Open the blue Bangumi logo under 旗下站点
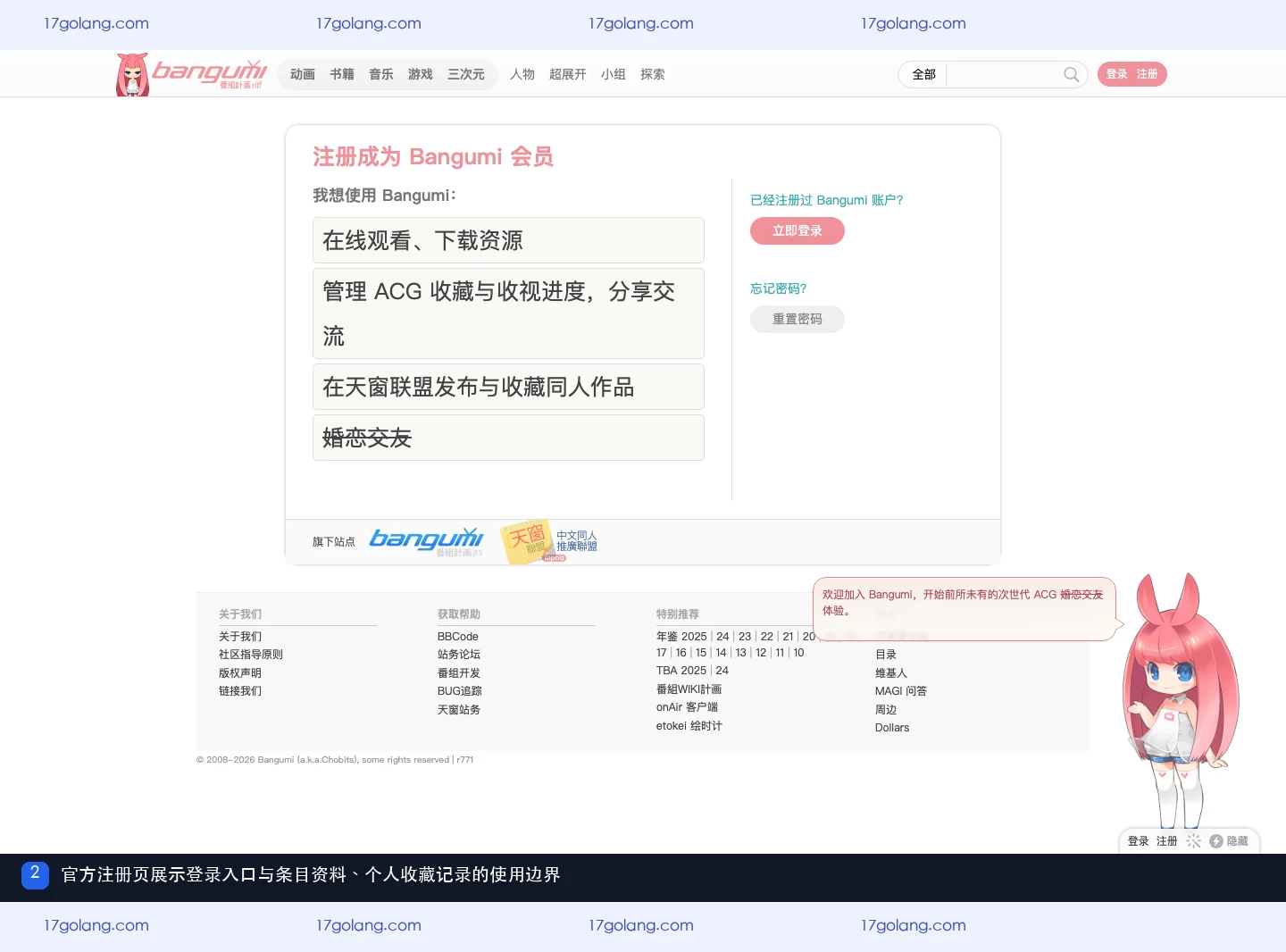 coord(426,541)
